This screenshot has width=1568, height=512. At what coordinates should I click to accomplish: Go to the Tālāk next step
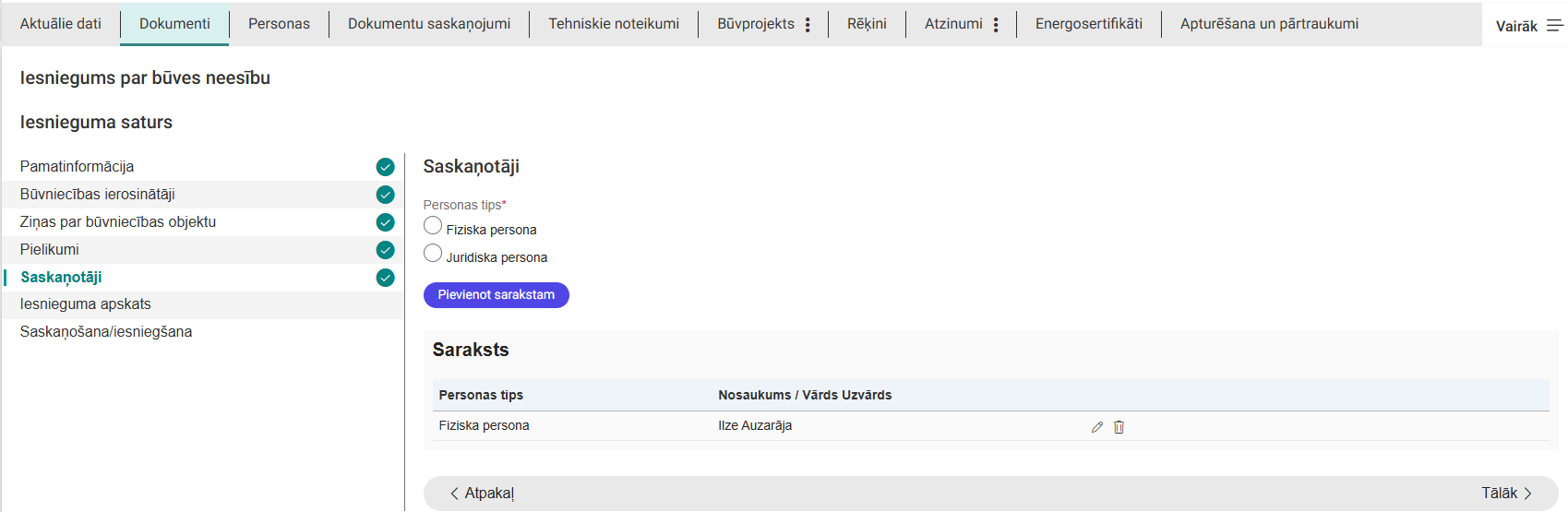(x=1506, y=494)
